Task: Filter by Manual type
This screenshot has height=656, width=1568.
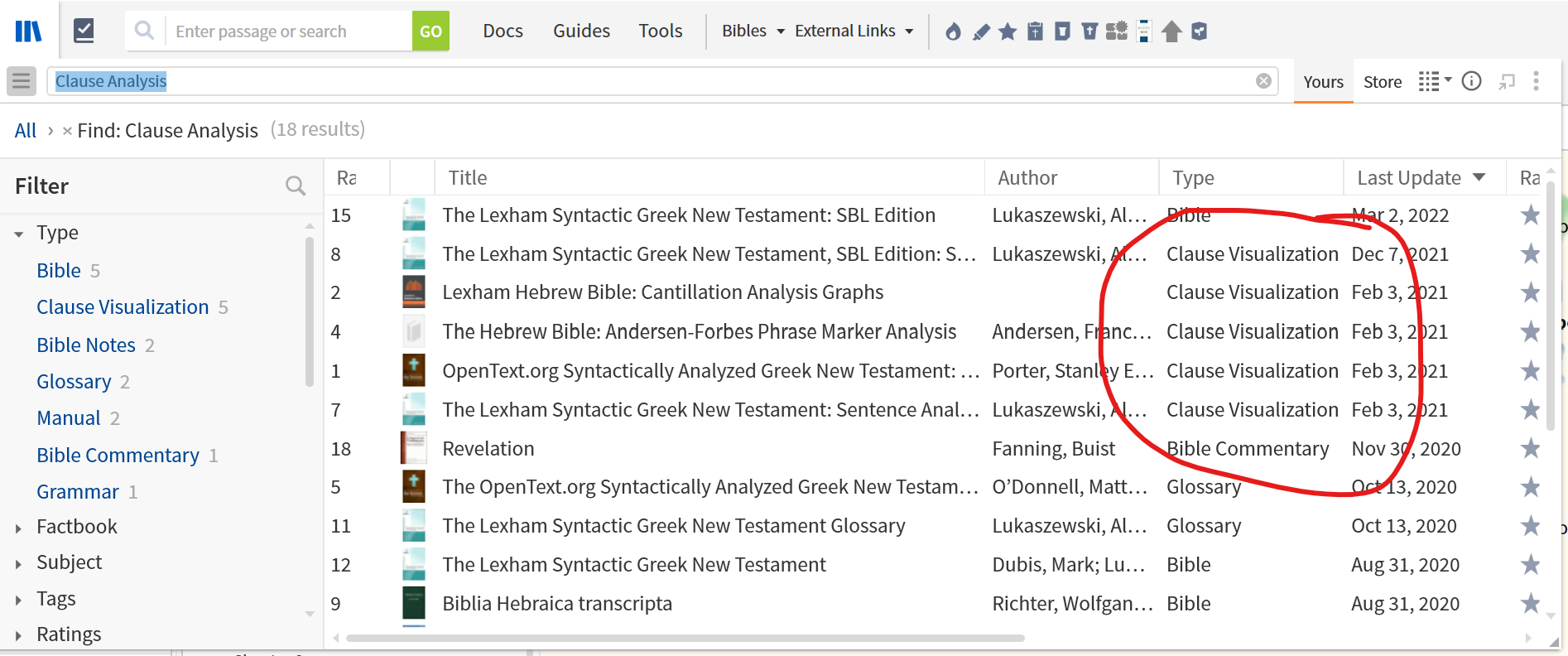Action: (69, 418)
